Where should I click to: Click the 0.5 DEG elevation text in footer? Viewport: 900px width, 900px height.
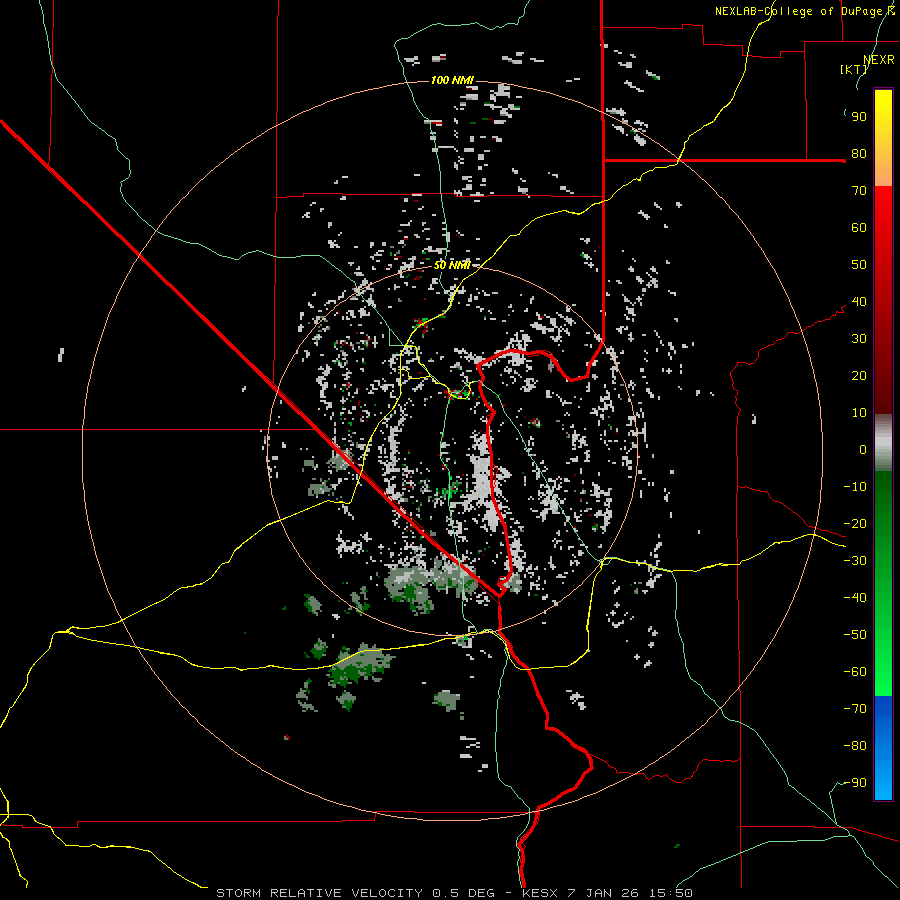pos(462,893)
